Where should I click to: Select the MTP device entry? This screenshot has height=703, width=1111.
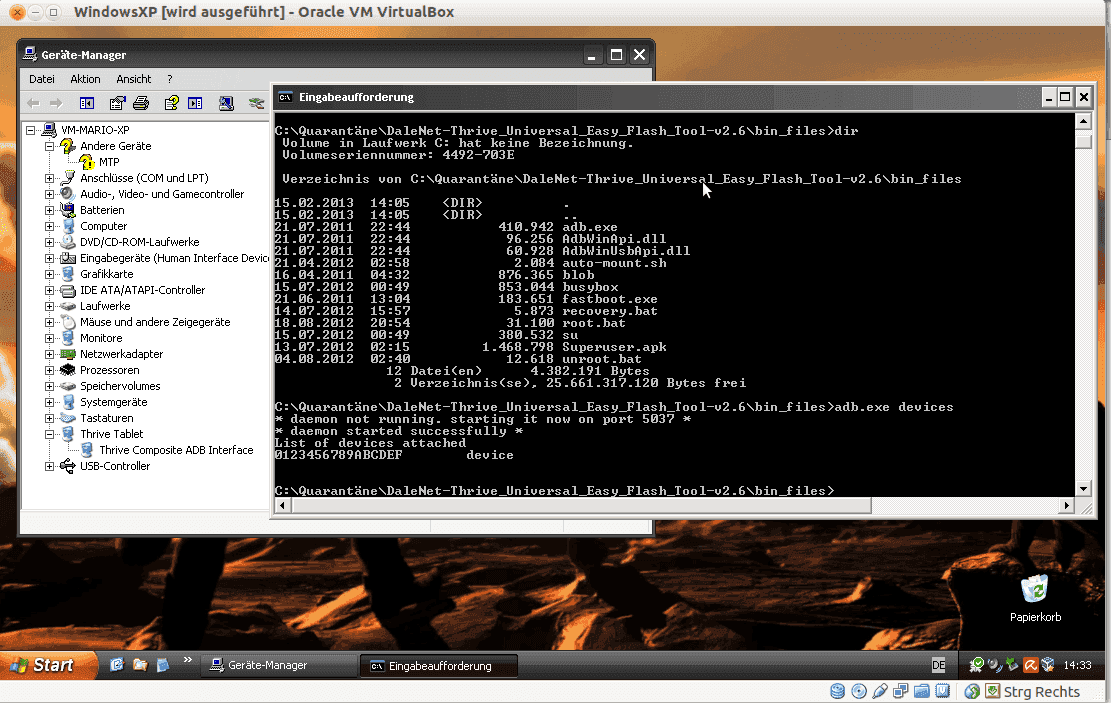tap(109, 162)
